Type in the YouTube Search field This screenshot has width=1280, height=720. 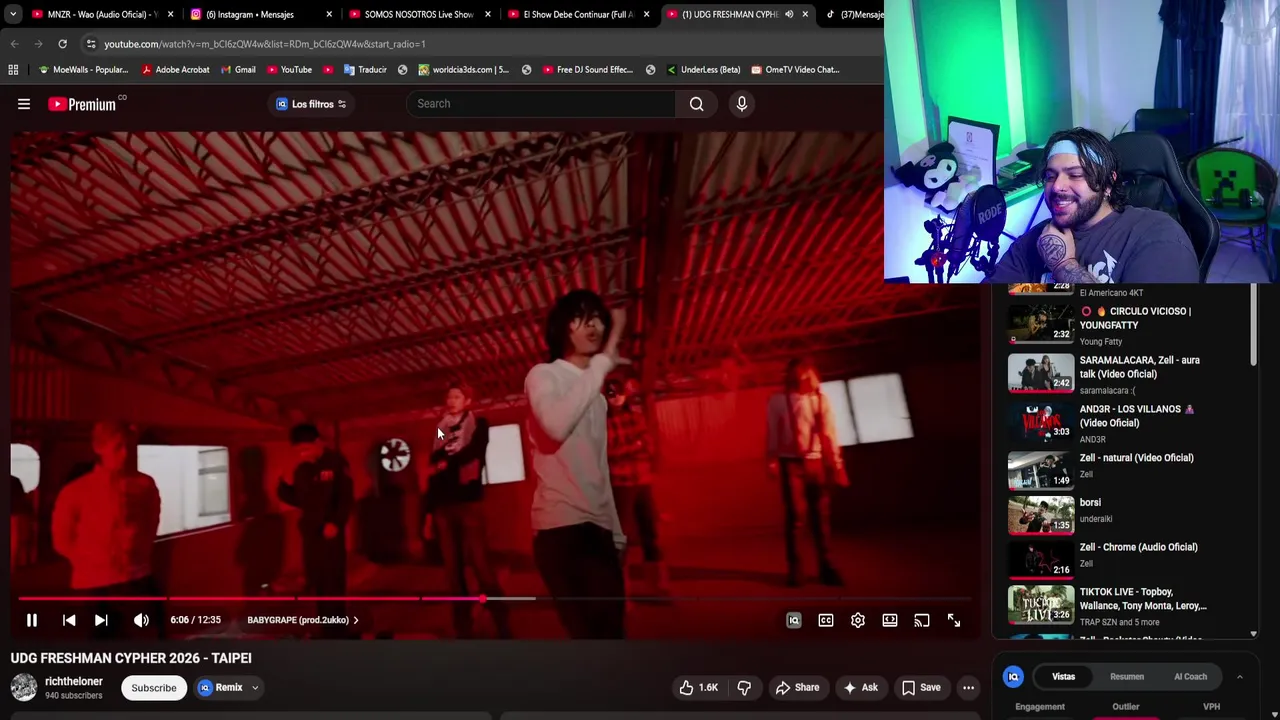tap(541, 104)
